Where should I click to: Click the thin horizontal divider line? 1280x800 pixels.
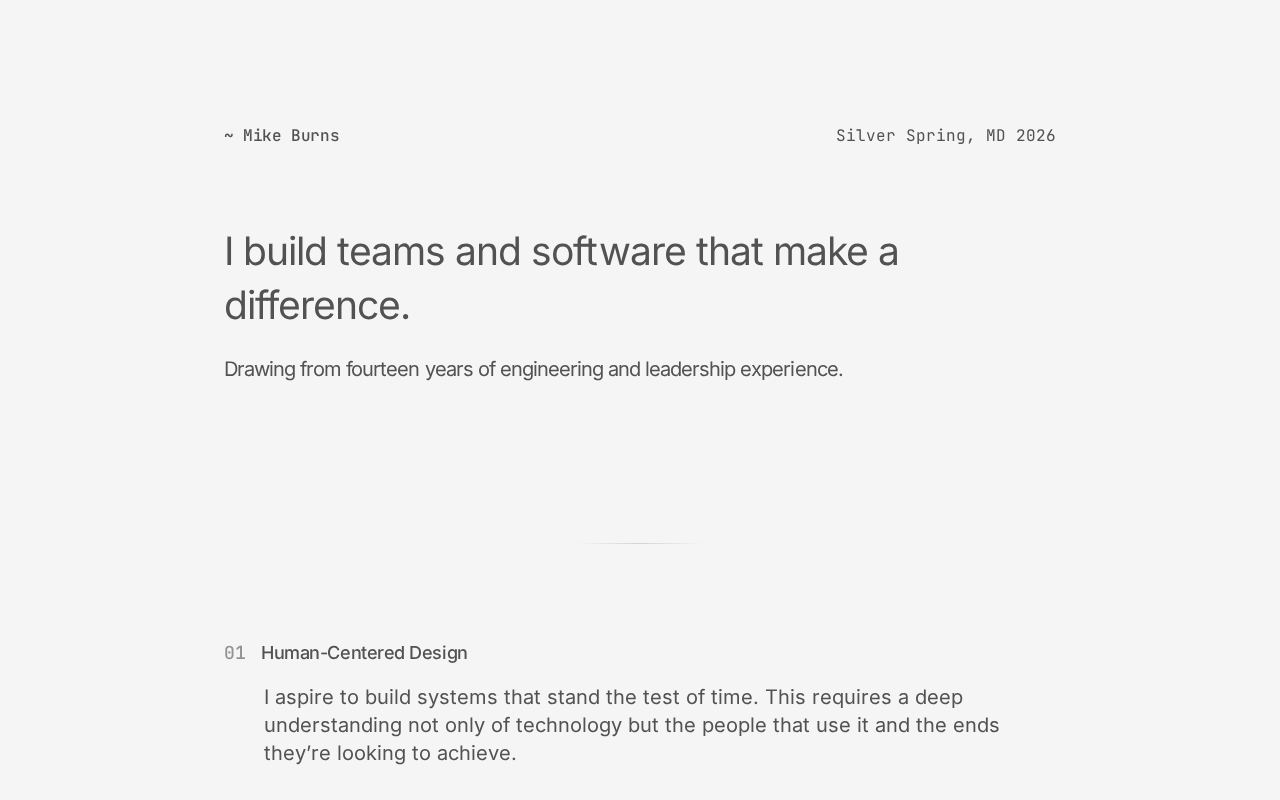point(640,543)
